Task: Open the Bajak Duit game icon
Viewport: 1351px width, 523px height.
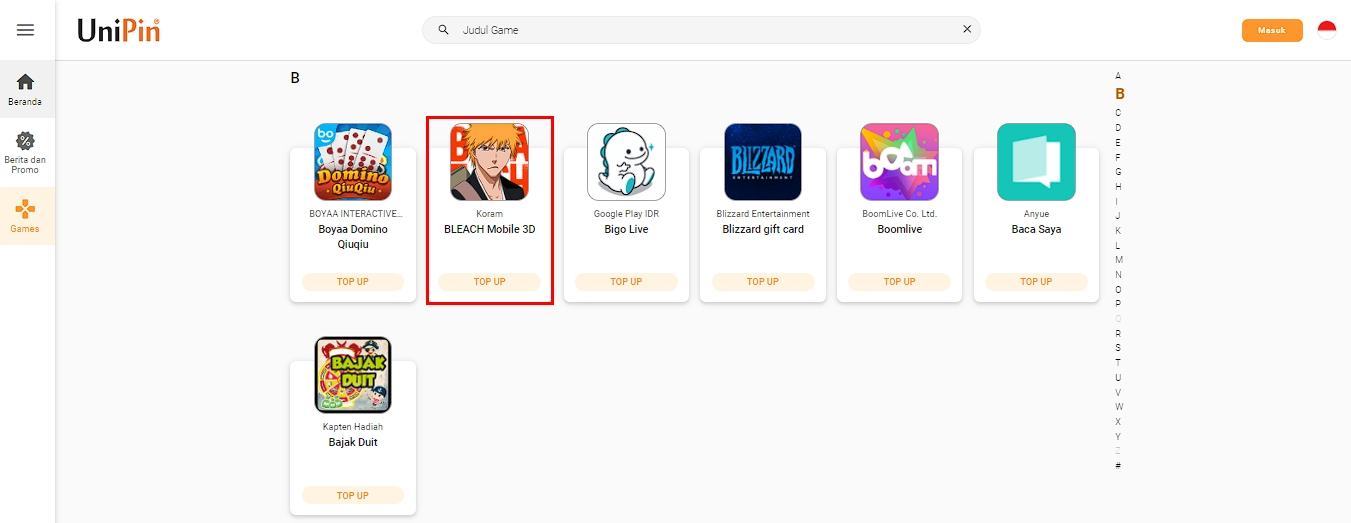Action: tap(353, 375)
